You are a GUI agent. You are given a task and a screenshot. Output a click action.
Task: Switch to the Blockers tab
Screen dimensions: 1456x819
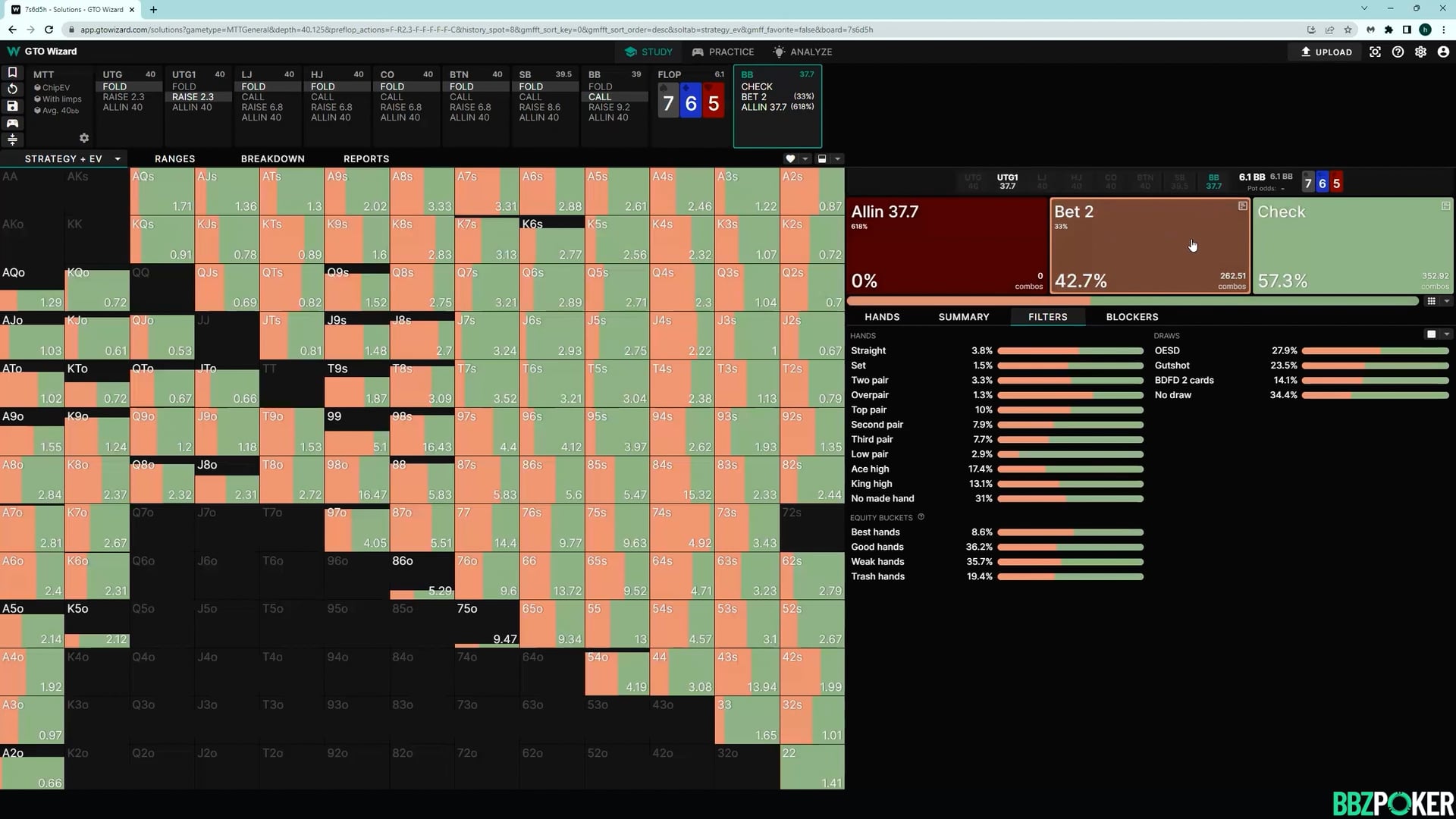pyautogui.click(x=1131, y=317)
